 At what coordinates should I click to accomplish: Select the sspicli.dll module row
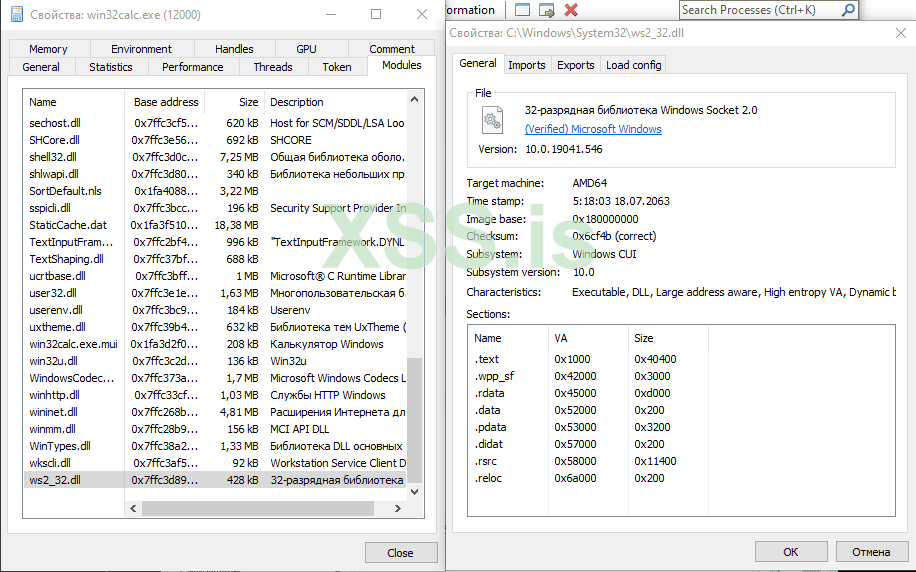point(217,207)
